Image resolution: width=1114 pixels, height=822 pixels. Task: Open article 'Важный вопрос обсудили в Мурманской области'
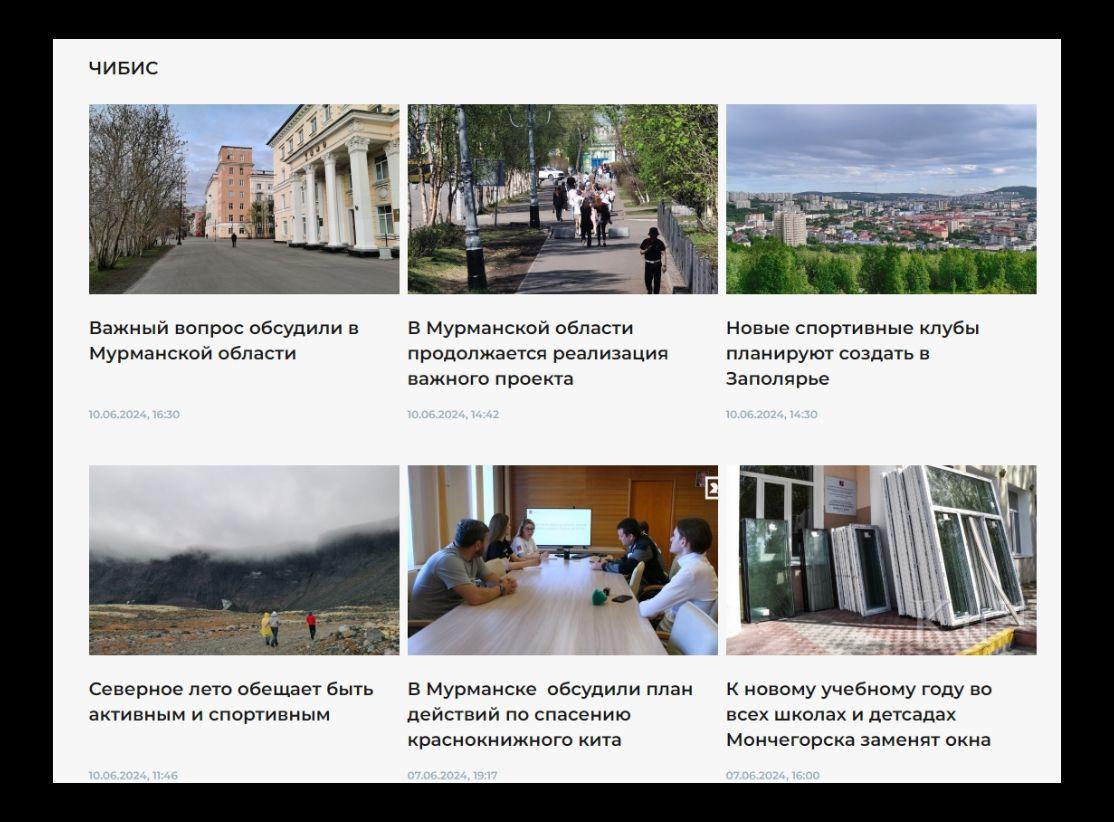tap(224, 340)
